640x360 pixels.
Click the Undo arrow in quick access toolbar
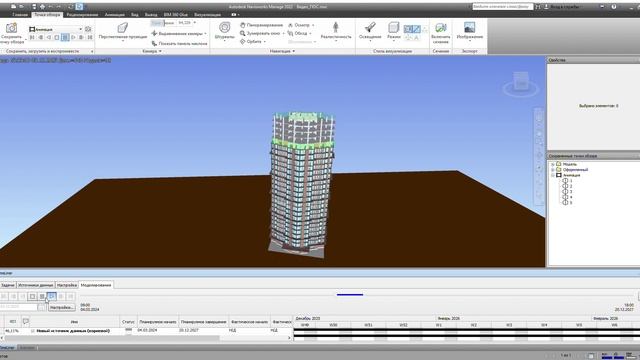point(51,7)
